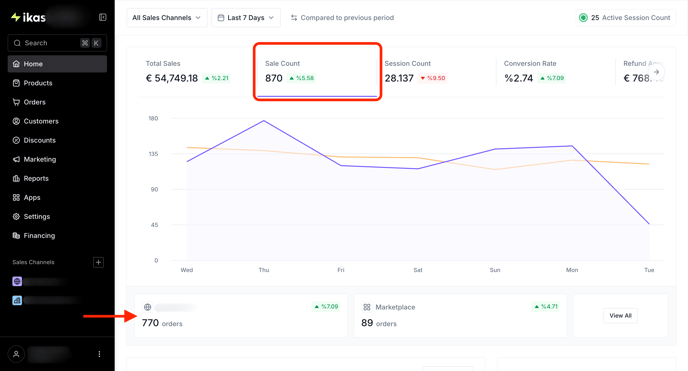The image size is (688, 371).
Task: Open the purple storefront sales channel icon
Action: coord(17,281)
